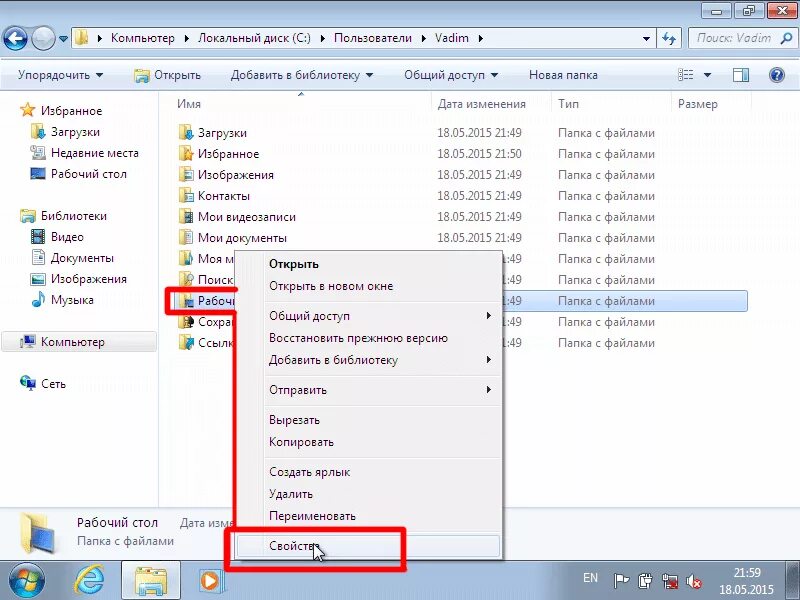The height and width of the screenshot is (600, 800).
Task: Open Изображения library in sidebar
Action: point(79,279)
